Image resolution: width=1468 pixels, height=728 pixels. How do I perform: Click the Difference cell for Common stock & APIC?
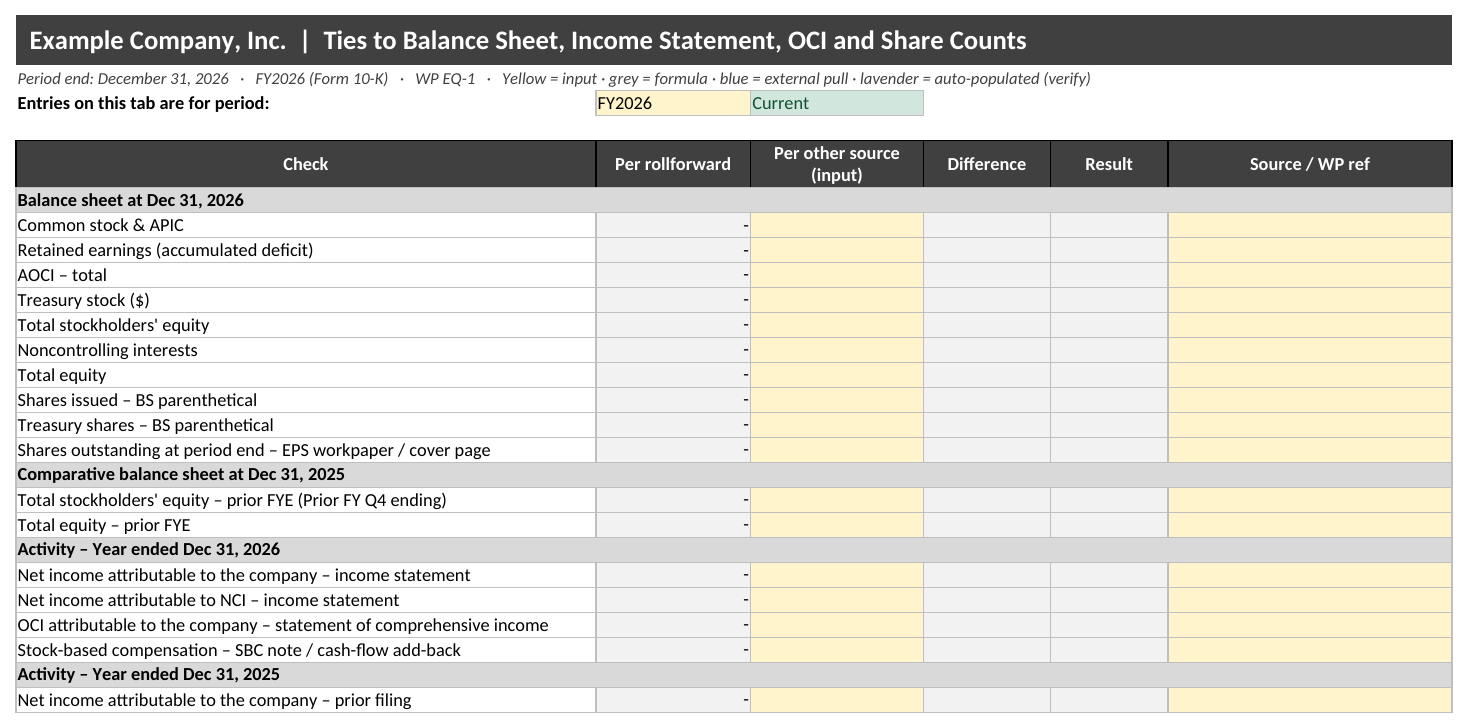[987, 225]
